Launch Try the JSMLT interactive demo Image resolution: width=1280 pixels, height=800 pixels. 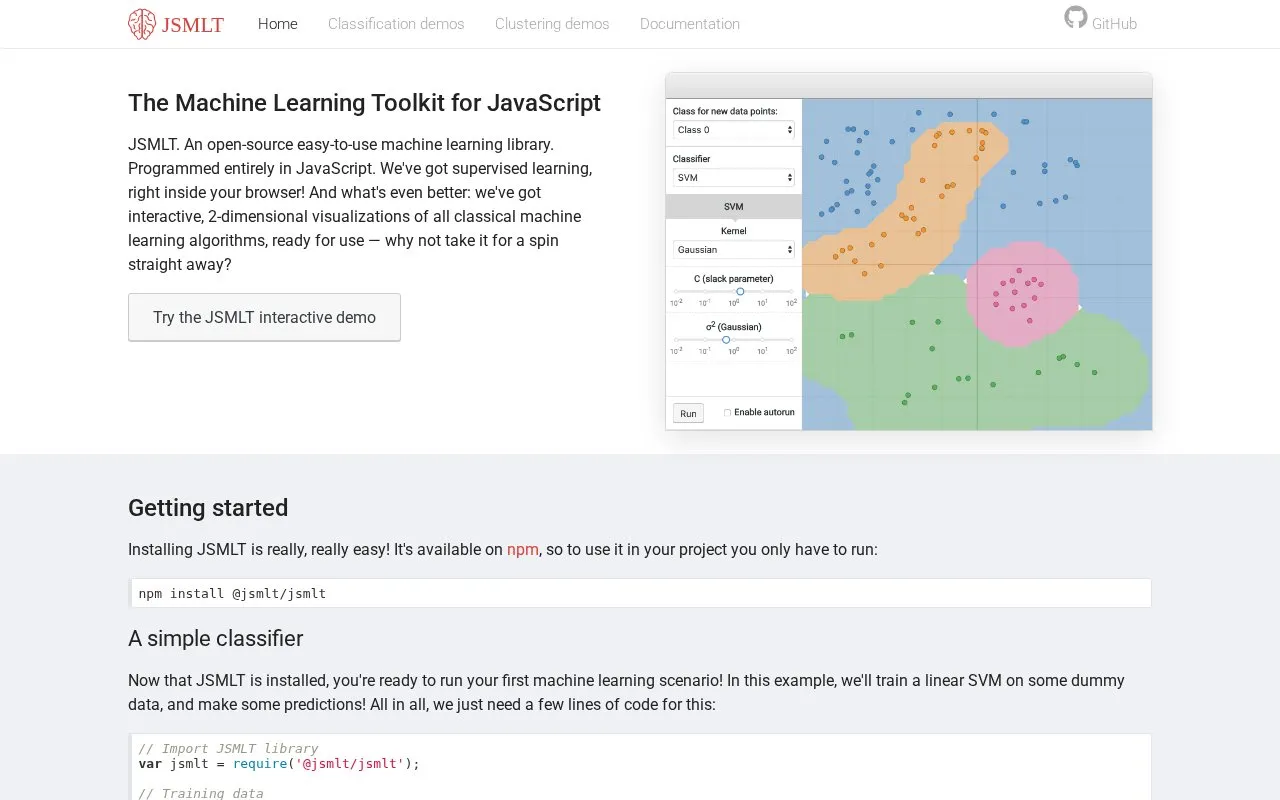[264, 317]
